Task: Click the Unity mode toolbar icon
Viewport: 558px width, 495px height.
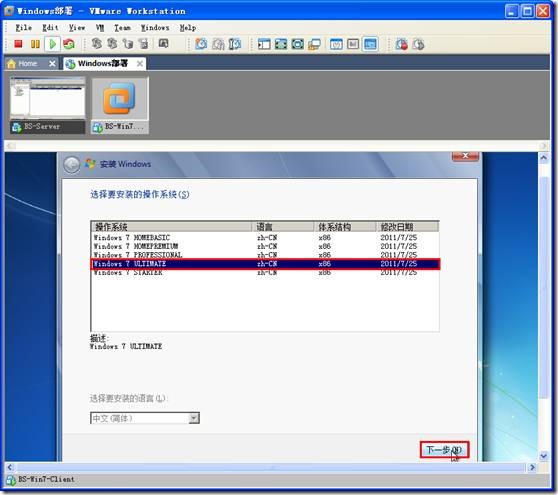Action: pos(314,44)
